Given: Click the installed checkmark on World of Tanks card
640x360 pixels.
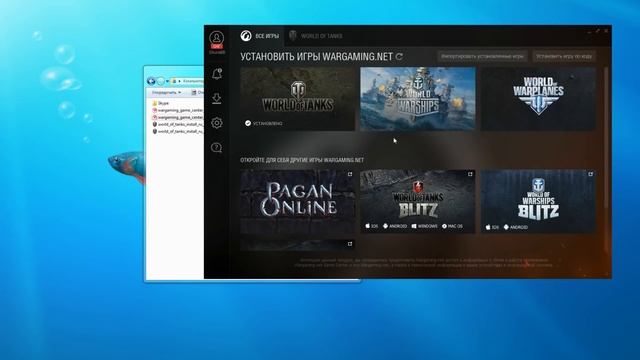Looking at the screenshot, I should pyautogui.click(x=248, y=123).
